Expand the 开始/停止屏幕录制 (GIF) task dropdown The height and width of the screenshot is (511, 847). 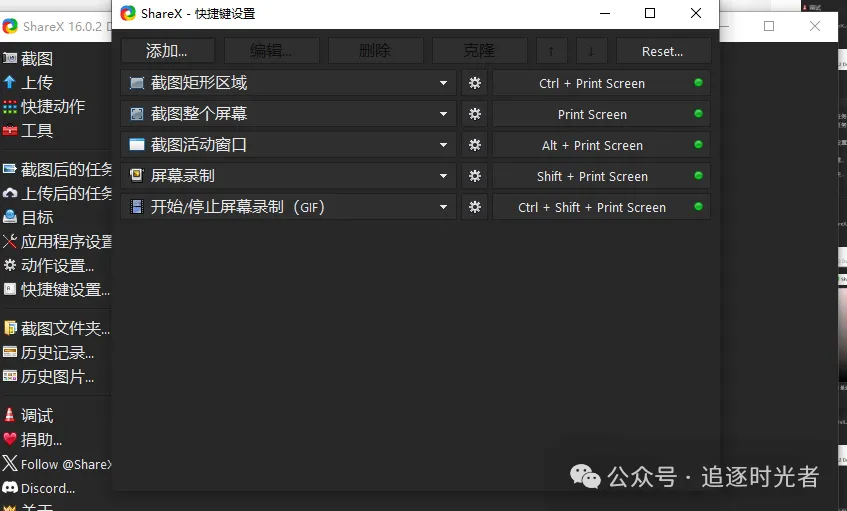coord(443,207)
